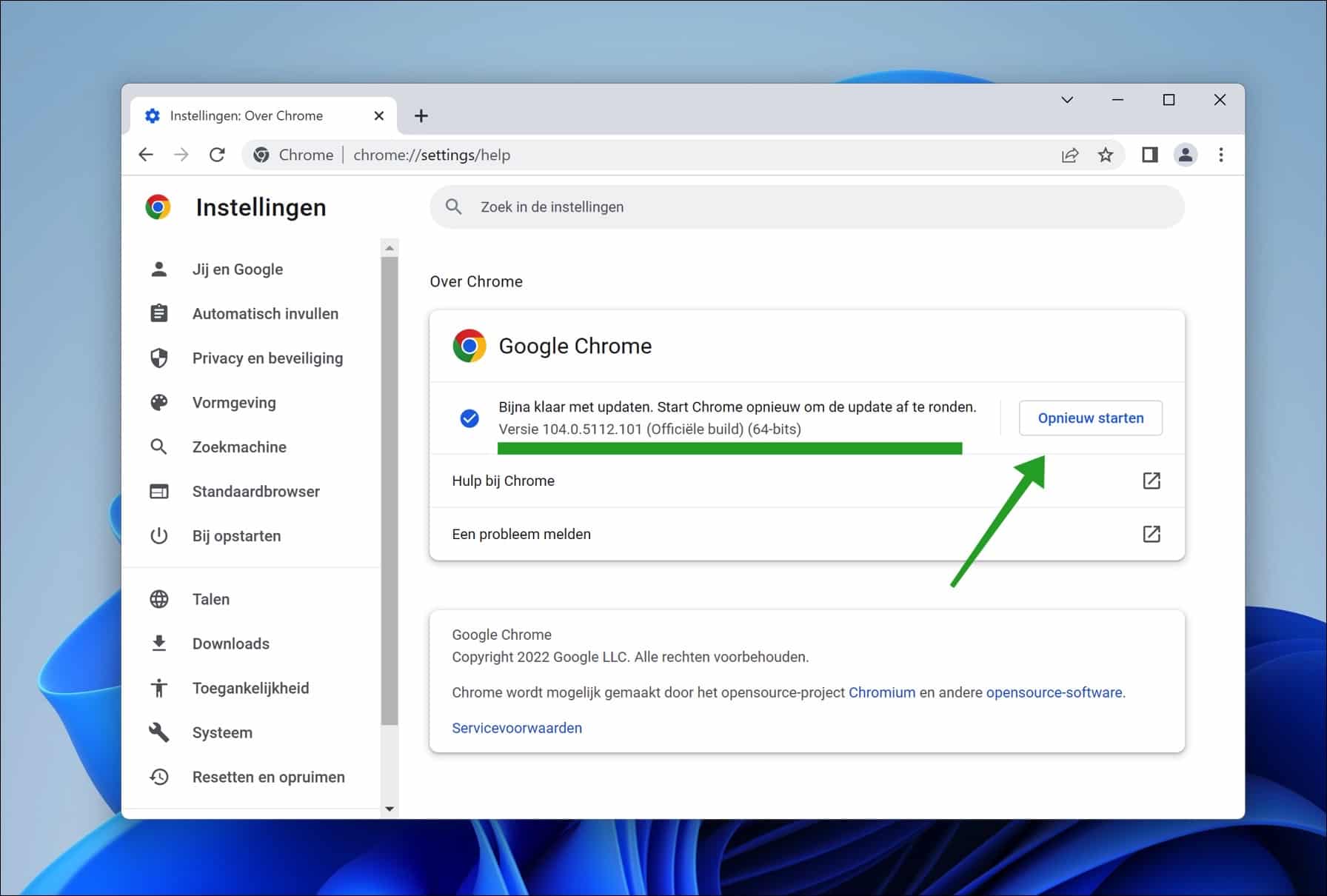Open the Servicevoorwaarden link
The width and height of the screenshot is (1327, 896).
516,728
